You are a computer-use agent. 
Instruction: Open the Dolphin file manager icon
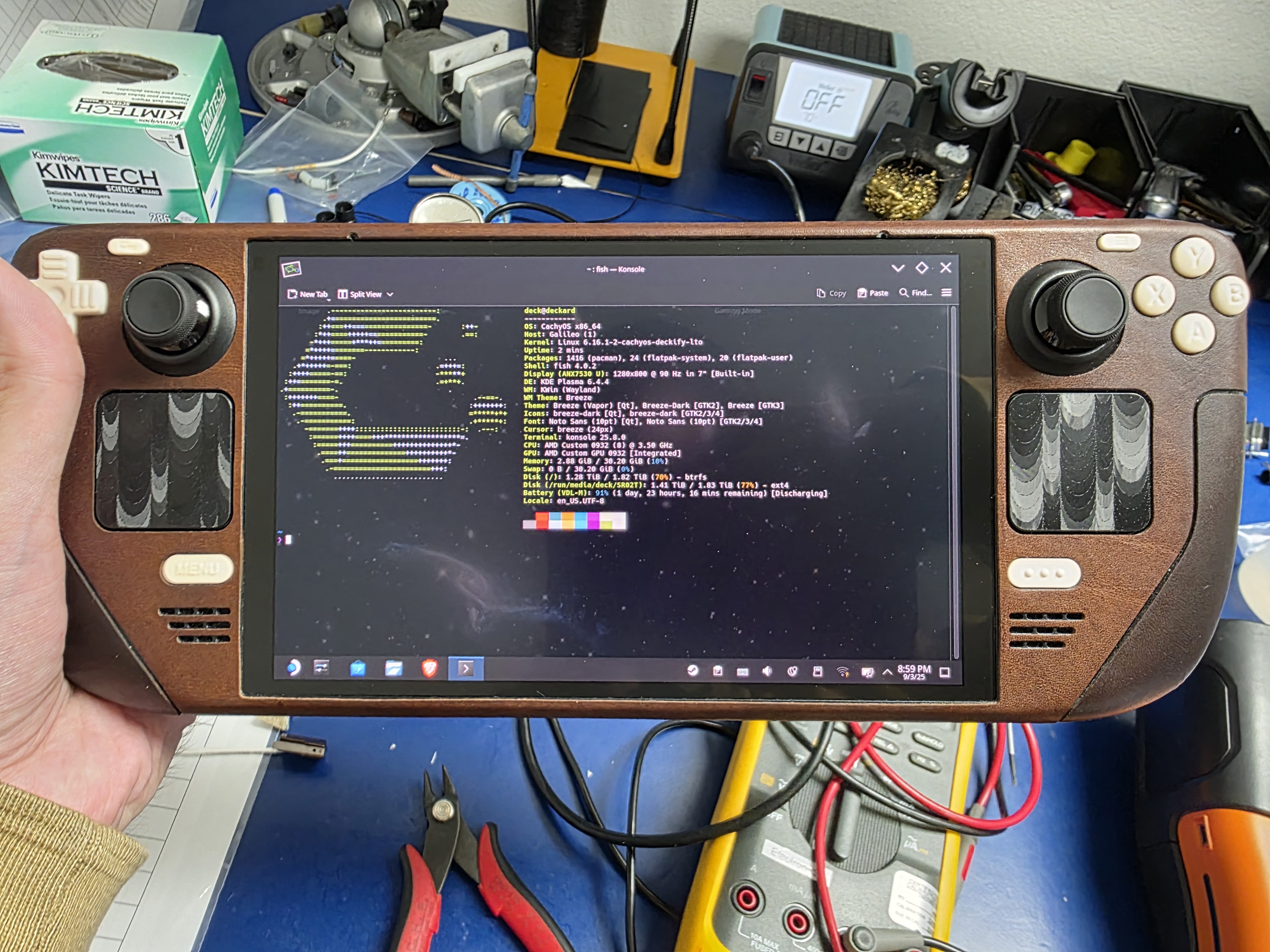[x=394, y=668]
